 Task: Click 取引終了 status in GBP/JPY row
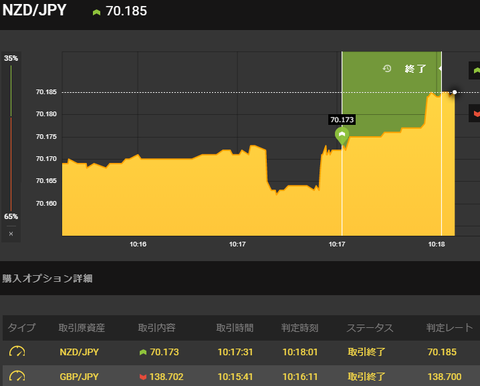367,377
